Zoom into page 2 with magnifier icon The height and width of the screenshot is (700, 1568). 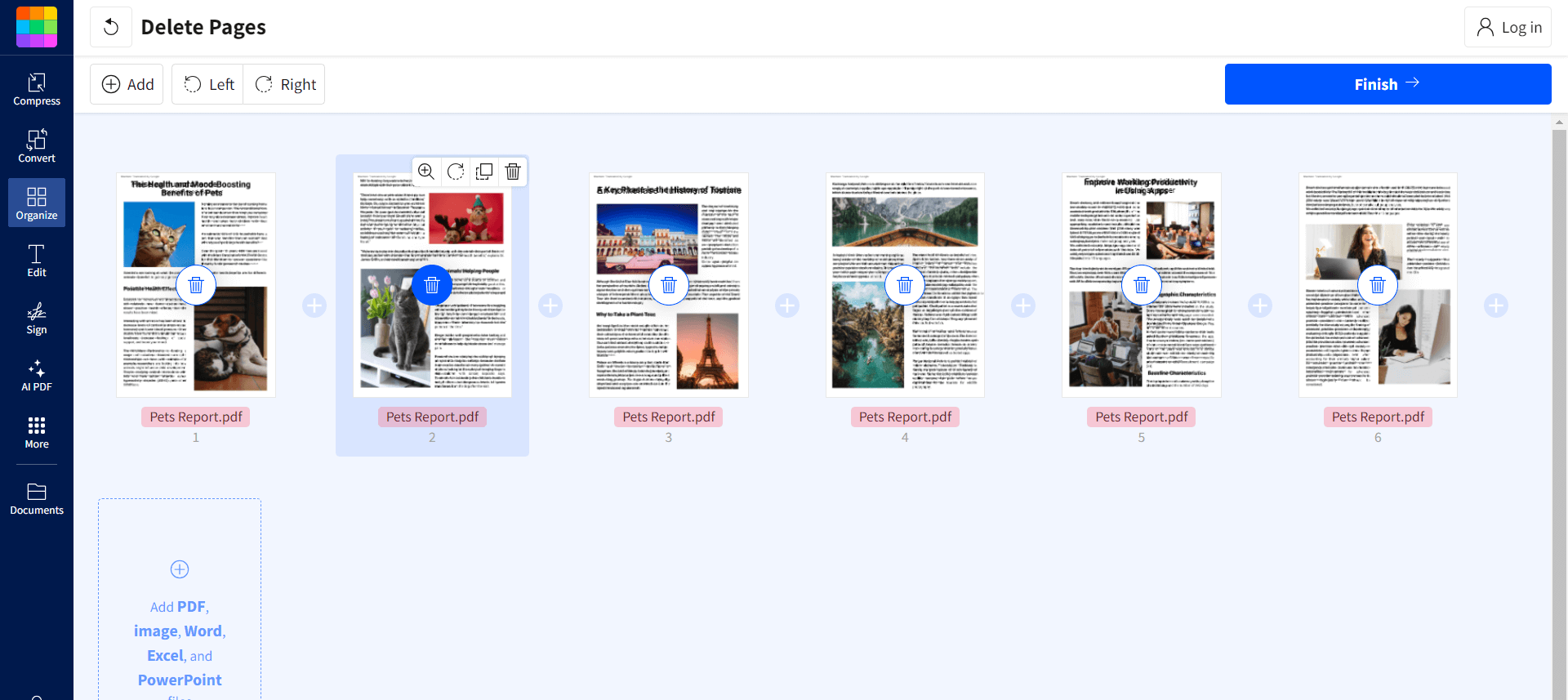click(x=426, y=172)
